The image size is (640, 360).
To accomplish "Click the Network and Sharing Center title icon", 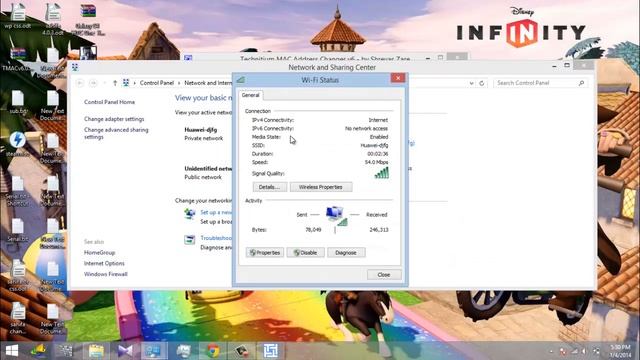I will tap(75, 67).
